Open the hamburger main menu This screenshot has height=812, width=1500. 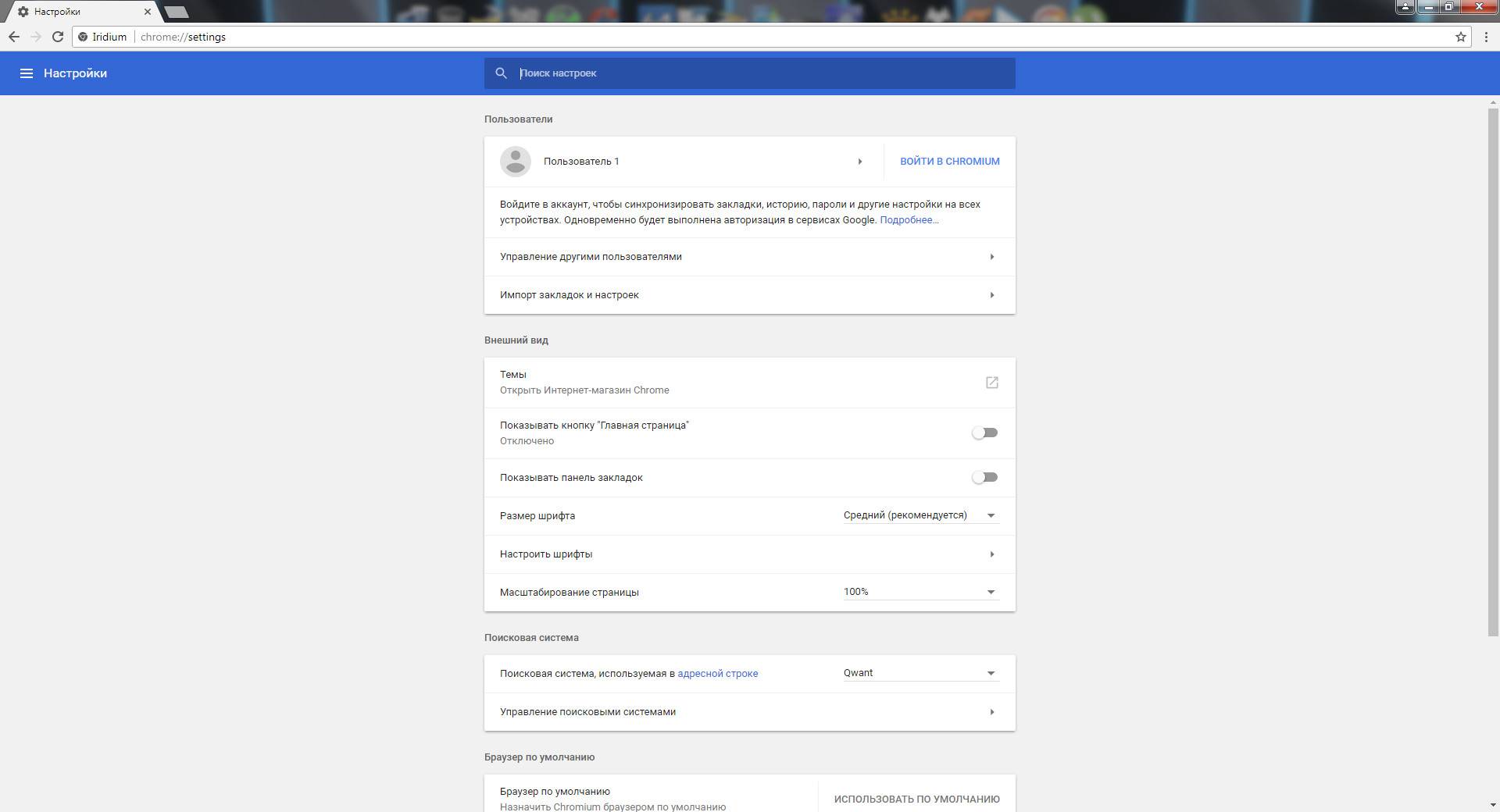point(26,73)
